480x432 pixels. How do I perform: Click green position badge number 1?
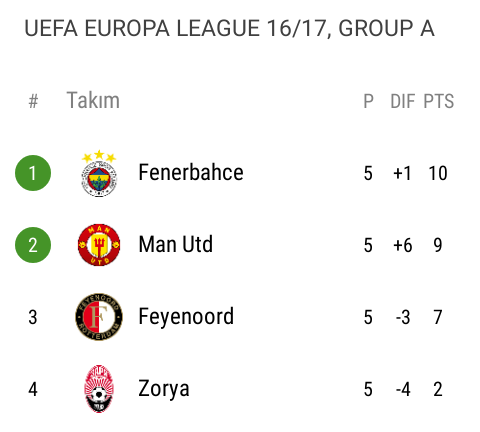pos(33,173)
